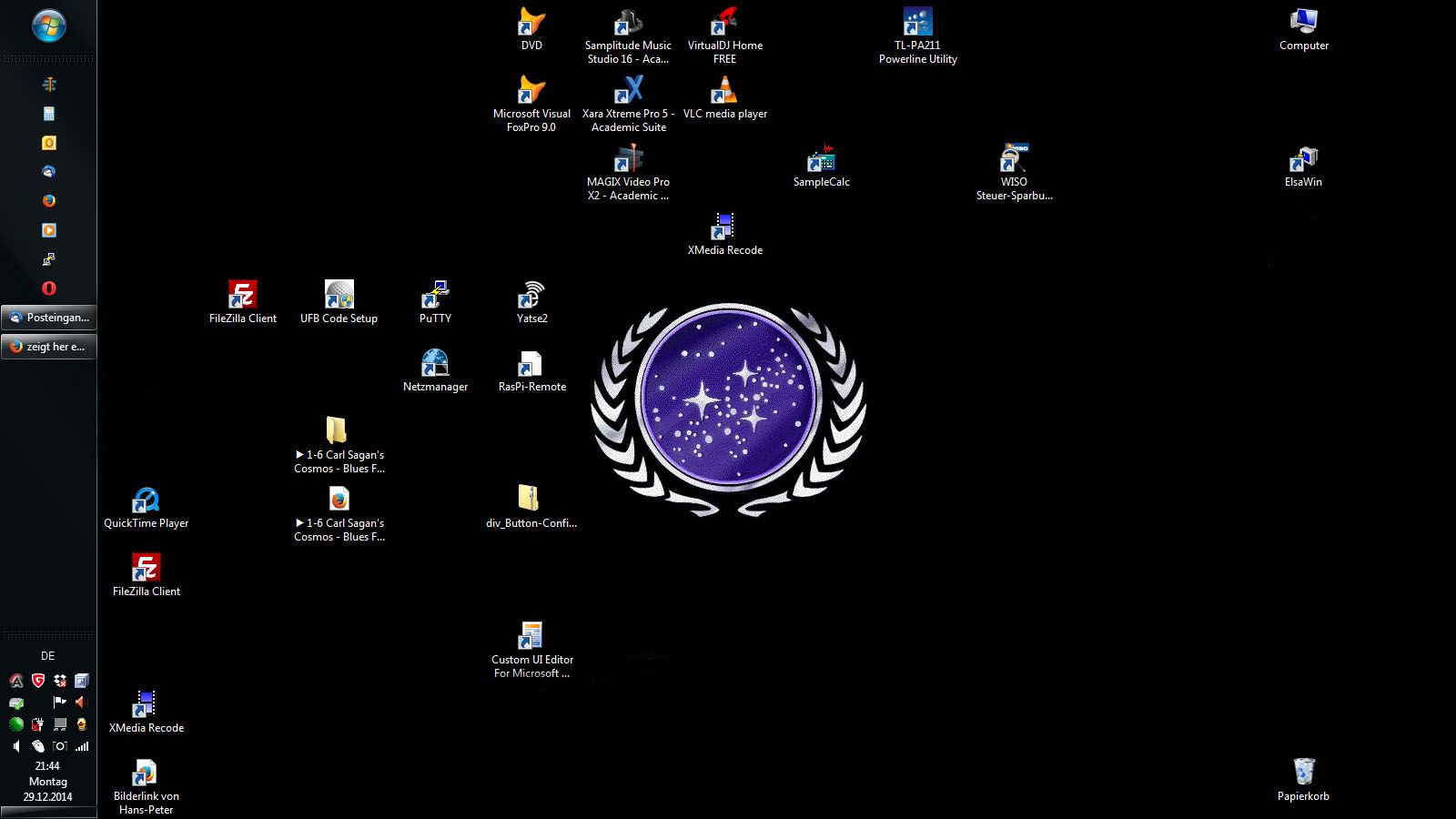Open TL-PA211 Powerline Utility
The height and width of the screenshot is (819, 1456).
[918, 36]
